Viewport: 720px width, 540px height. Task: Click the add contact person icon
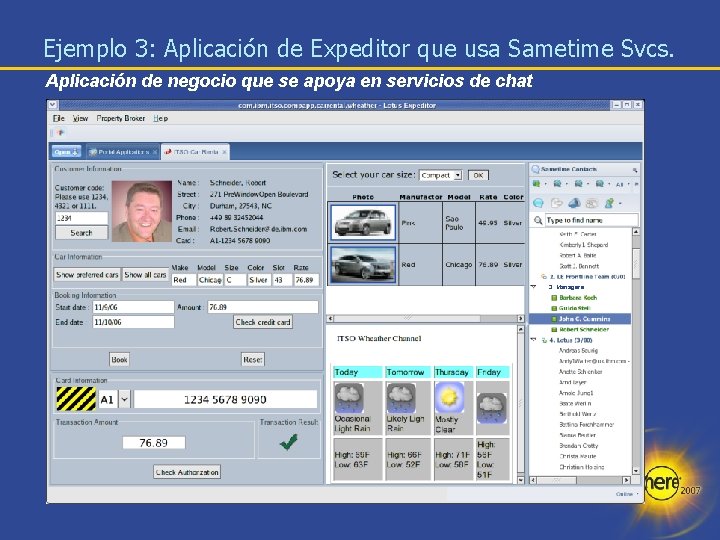(x=609, y=203)
